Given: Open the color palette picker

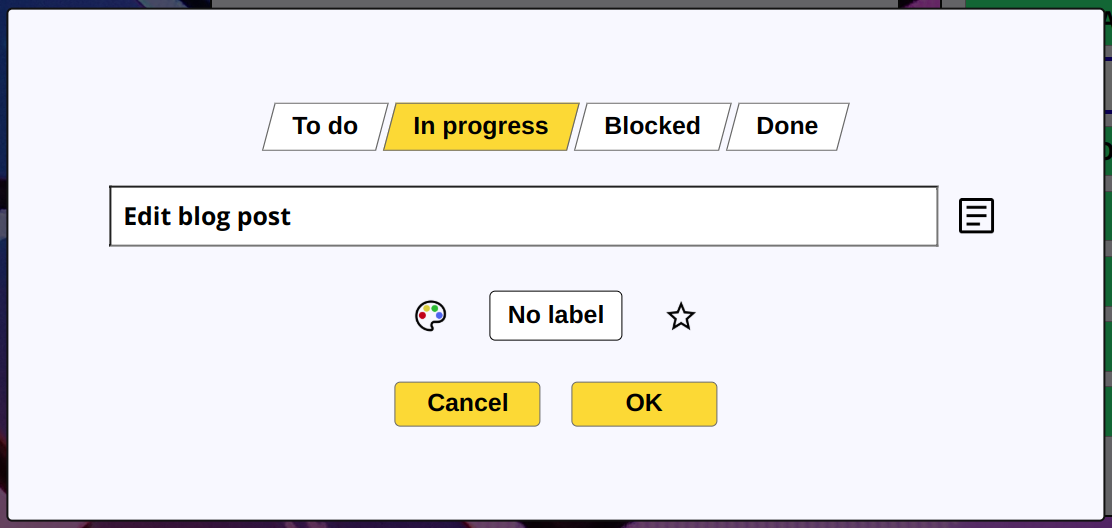Looking at the screenshot, I should 430,315.
